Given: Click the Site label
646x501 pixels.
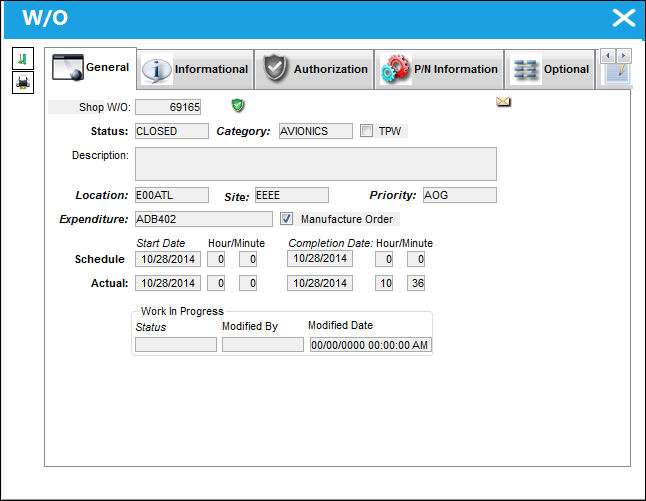Looking at the screenshot, I should click(237, 197).
